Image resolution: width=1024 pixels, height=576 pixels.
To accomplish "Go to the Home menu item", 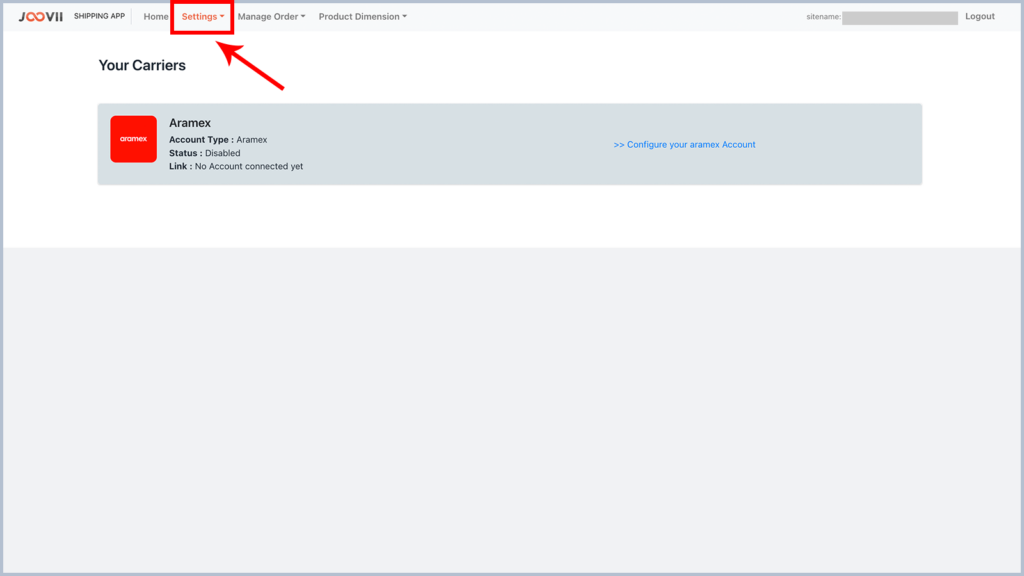I will 156,17.
